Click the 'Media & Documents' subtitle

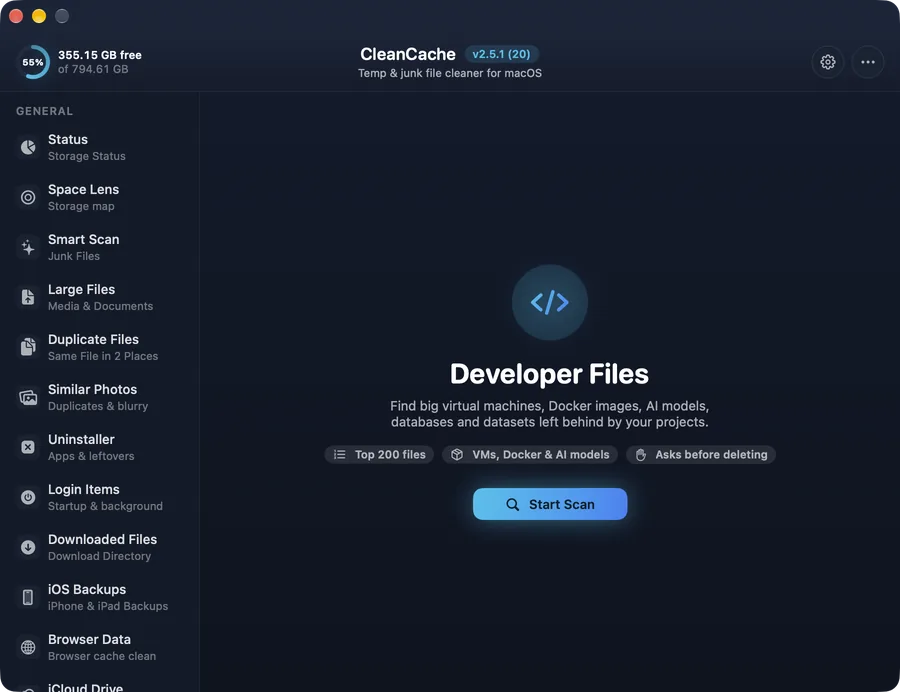point(100,306)
